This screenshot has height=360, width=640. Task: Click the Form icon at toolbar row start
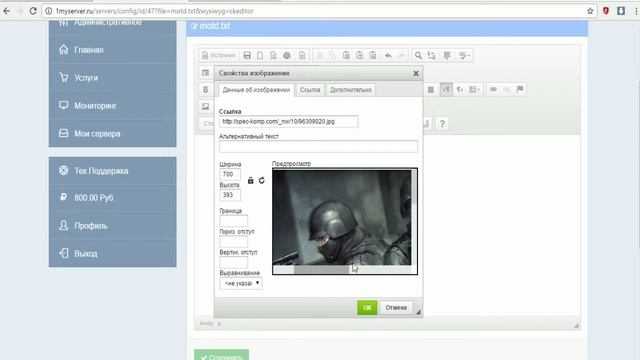(205, 73)
